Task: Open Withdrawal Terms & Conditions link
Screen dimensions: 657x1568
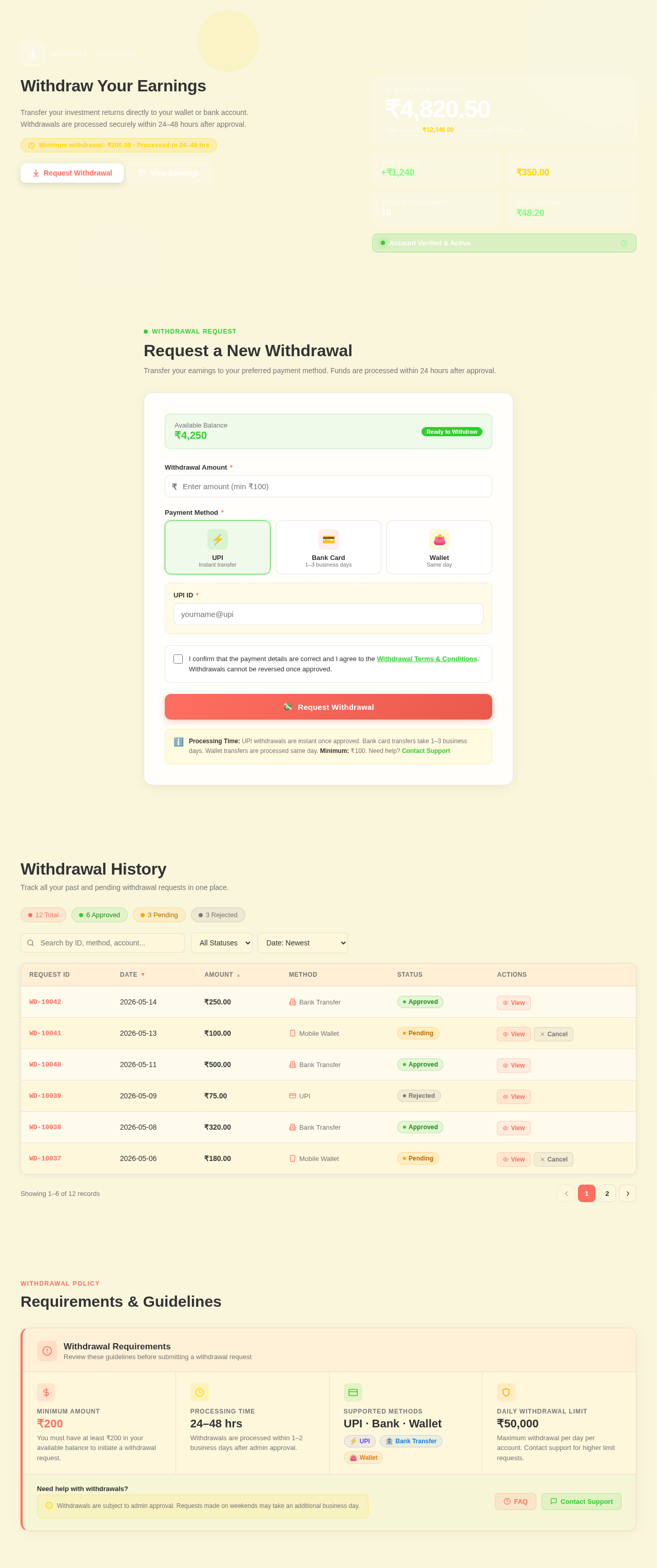Action: (427, 659)
